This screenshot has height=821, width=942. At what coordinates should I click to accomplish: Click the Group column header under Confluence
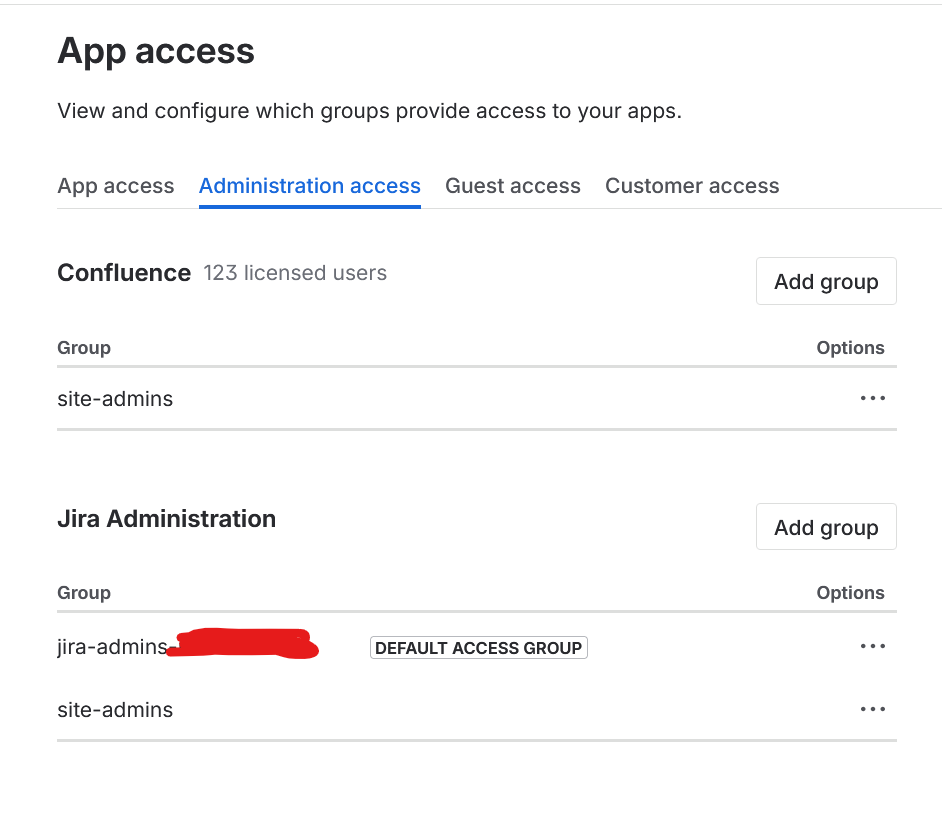pos(84,348)
